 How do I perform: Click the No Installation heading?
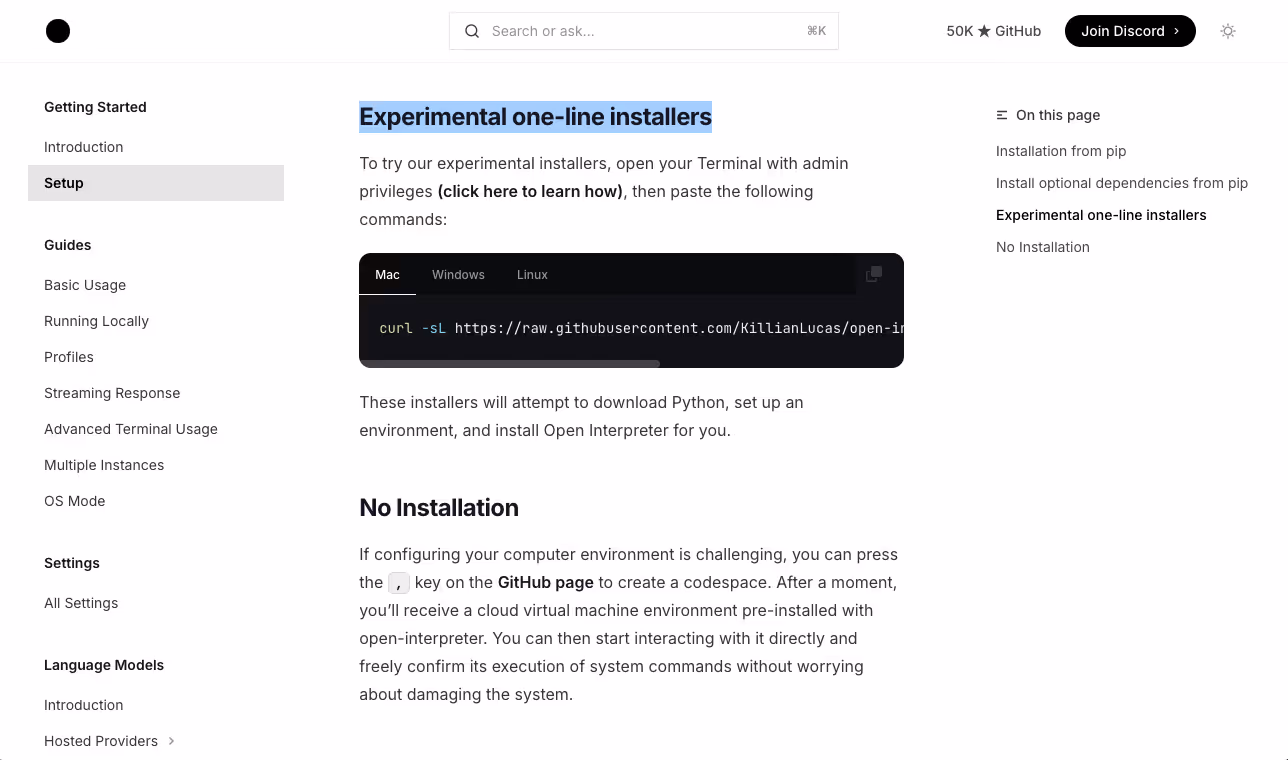pos(439,508)
